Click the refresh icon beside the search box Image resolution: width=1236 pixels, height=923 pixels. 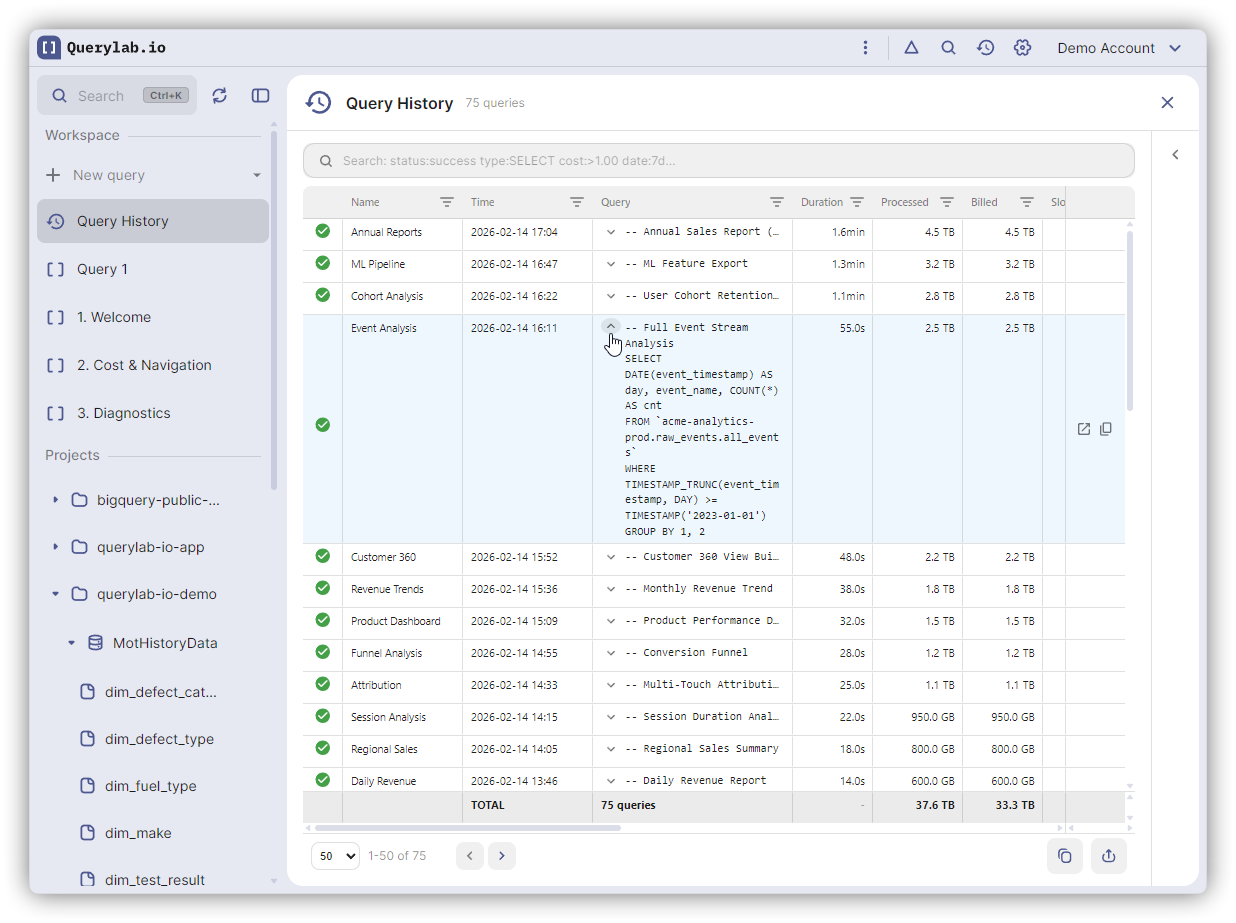pos(220,95)
